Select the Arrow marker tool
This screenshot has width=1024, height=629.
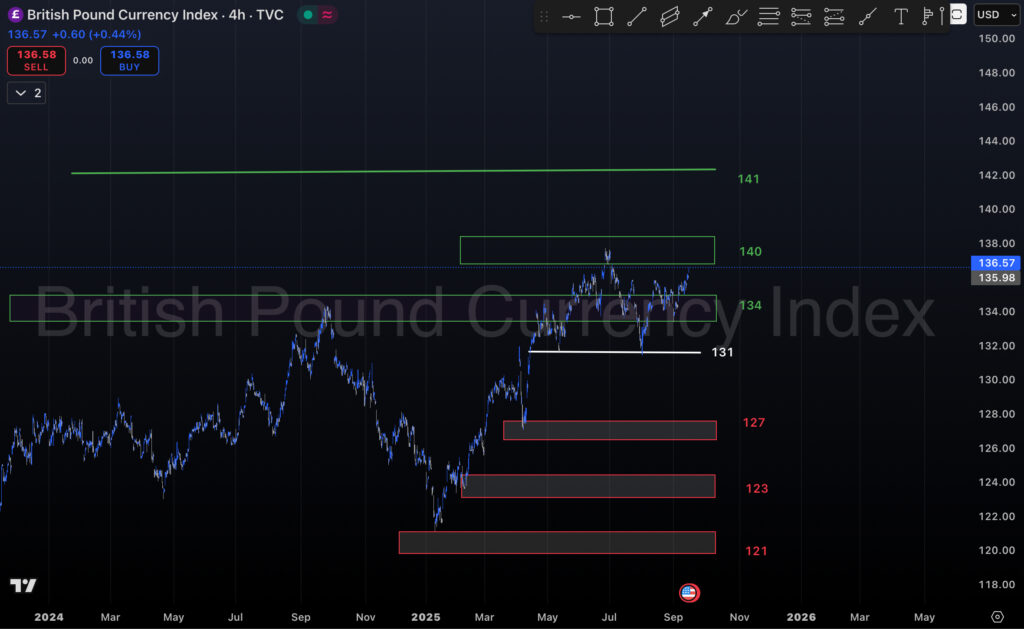703,16
